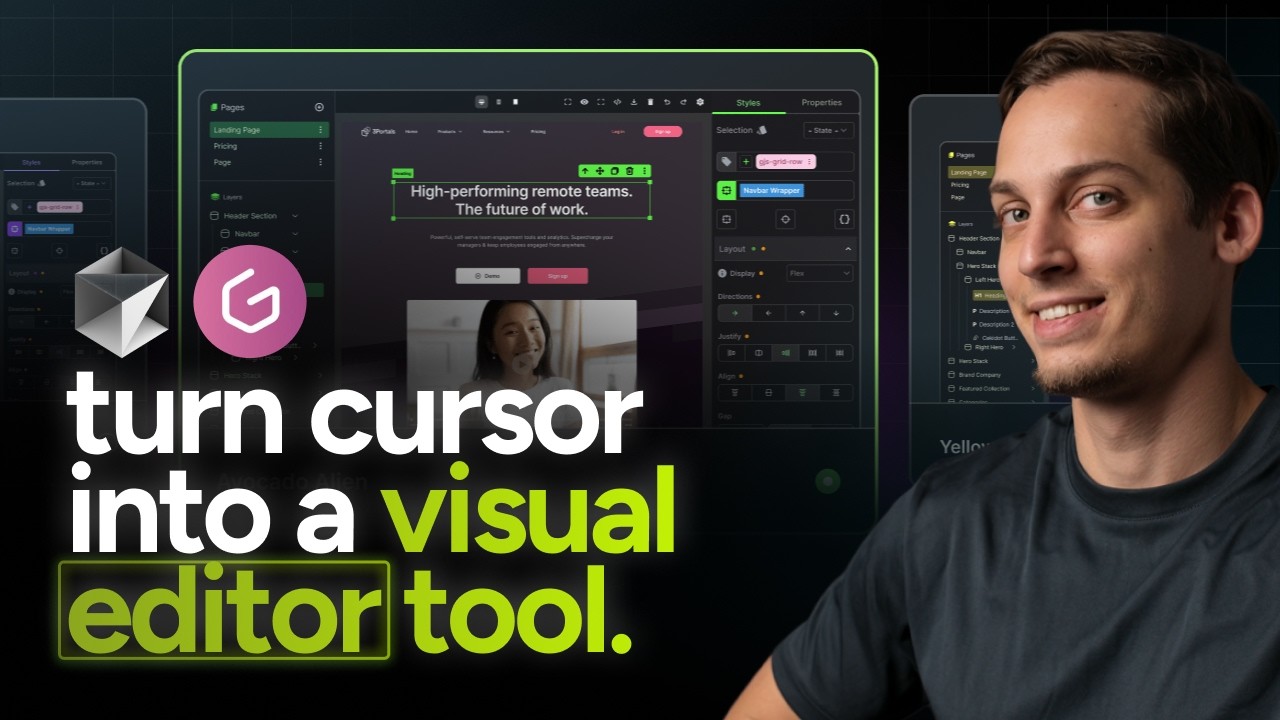Image resolution: width=1280 pixels, height=720 pixels.
Task: Click the pink Sign up navbar button
Action: [662, 131]
